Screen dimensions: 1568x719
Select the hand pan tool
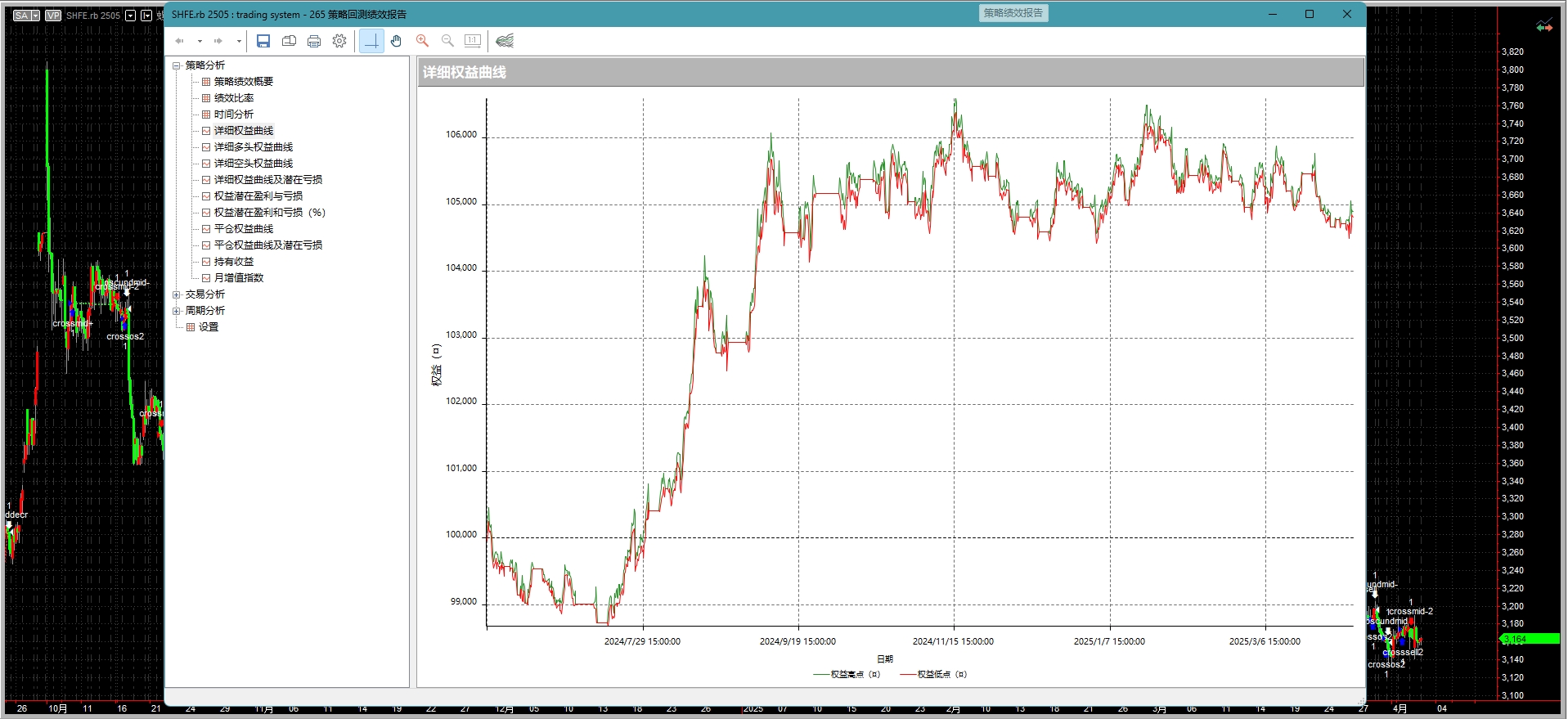[x=397, y=41]
